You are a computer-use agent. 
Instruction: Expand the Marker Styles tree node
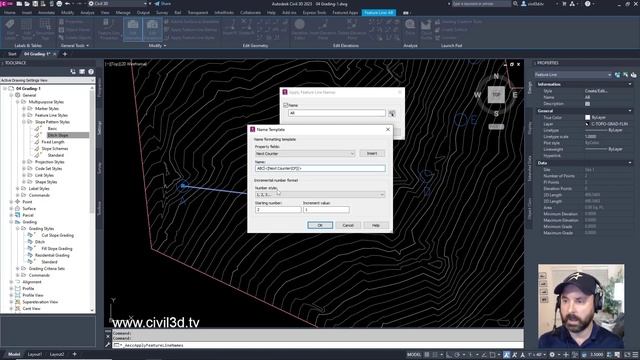pyautogui.click(x=24, y=109)
